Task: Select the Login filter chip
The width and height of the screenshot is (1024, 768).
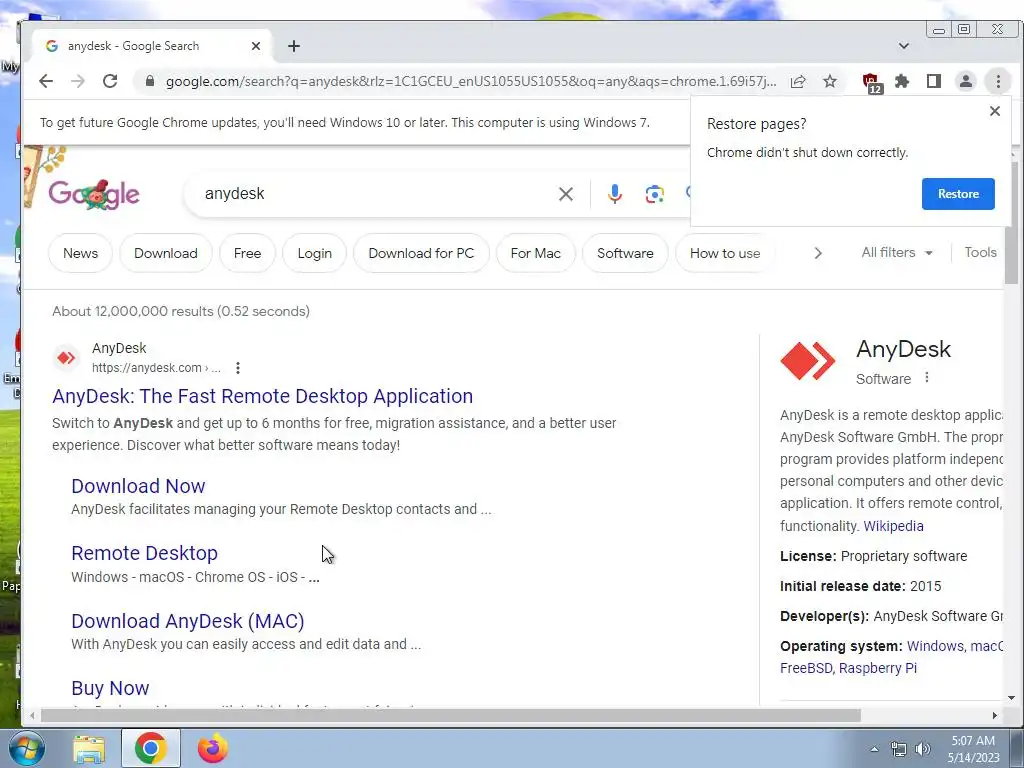Action: [315, 253]
